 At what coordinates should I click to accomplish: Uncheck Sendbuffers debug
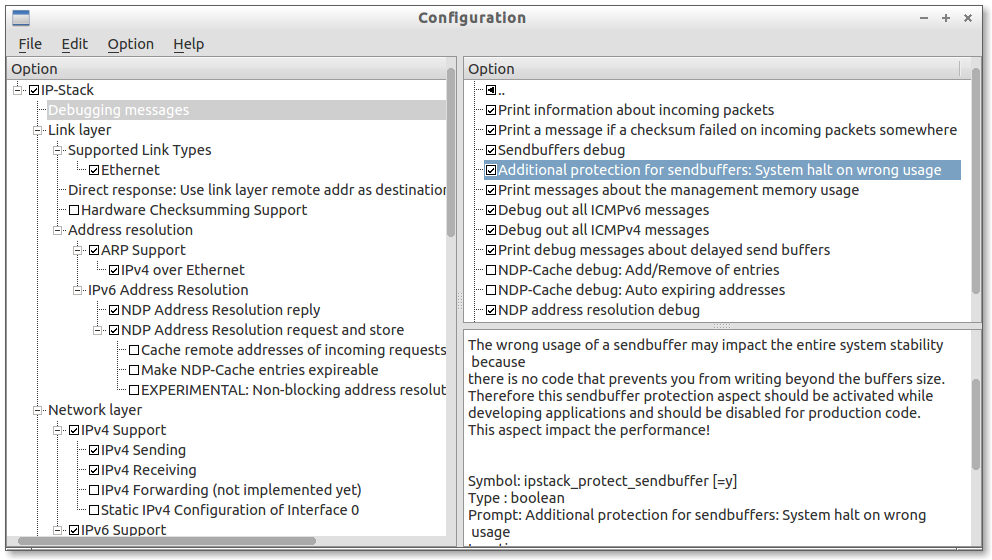tap(491, 150)
